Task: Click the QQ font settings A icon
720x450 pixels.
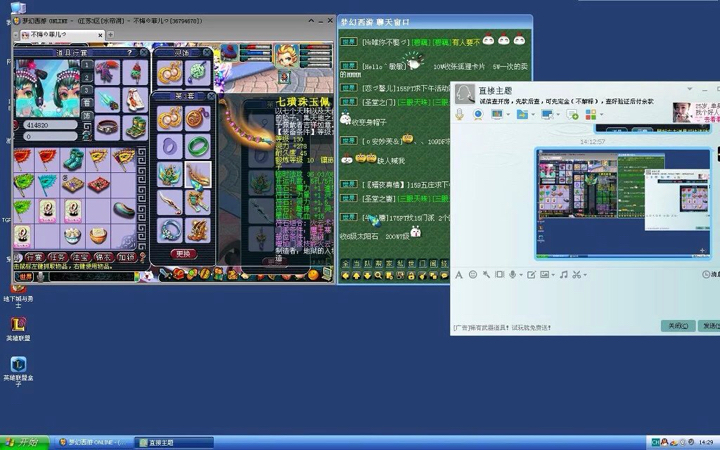Action: point(458,275)
